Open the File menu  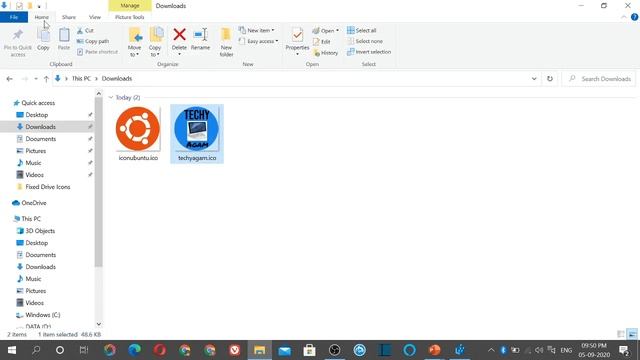click(14, 17)
